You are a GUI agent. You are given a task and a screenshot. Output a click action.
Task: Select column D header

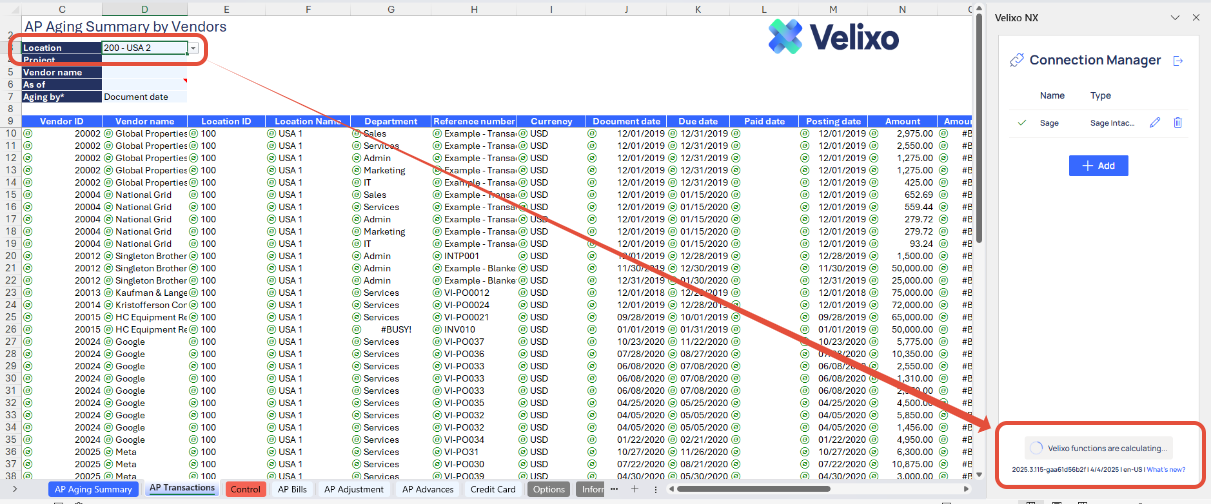pyautogui.click(x=145, y=9)
